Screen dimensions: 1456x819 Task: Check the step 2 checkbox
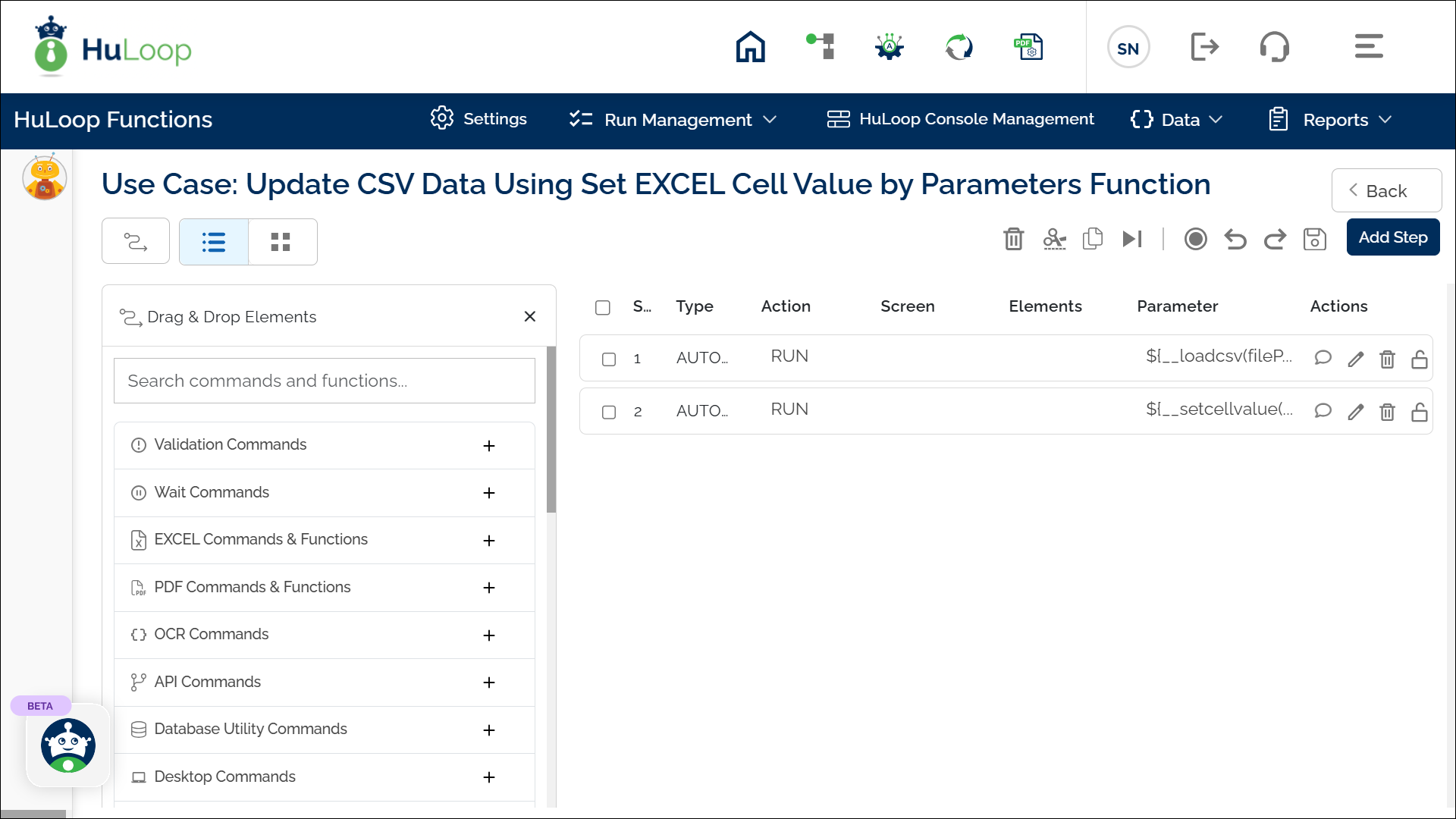click(609, 412)
